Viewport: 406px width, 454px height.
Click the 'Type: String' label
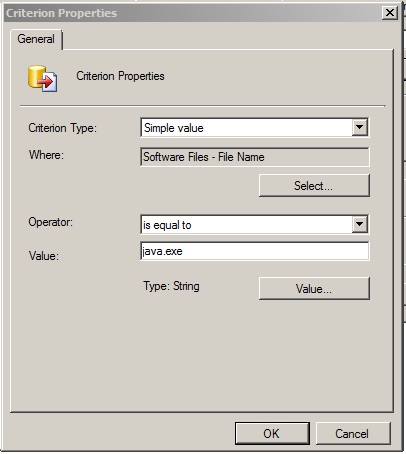pos(171,286)
